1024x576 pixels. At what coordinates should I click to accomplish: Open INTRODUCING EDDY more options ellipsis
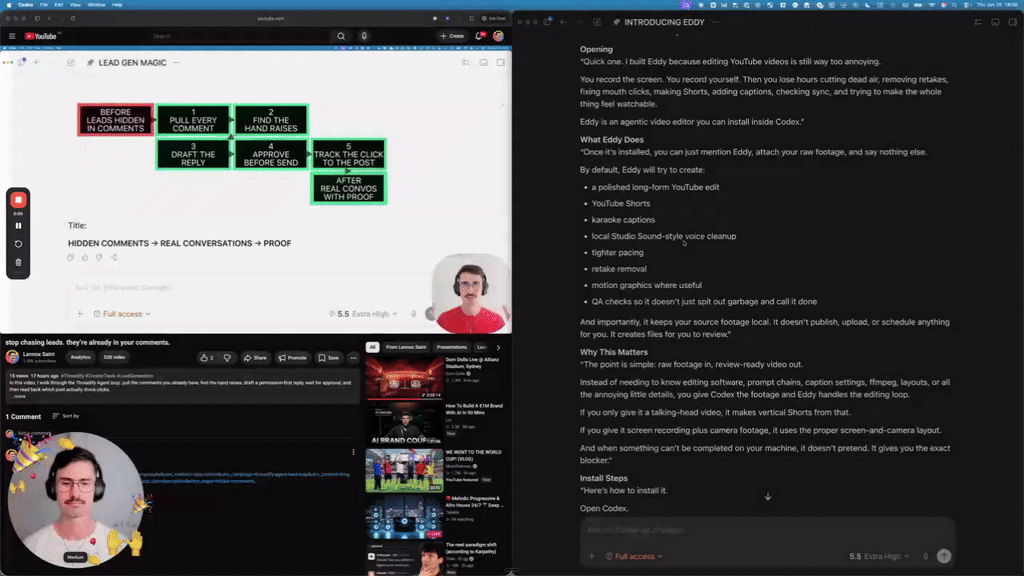716,22
